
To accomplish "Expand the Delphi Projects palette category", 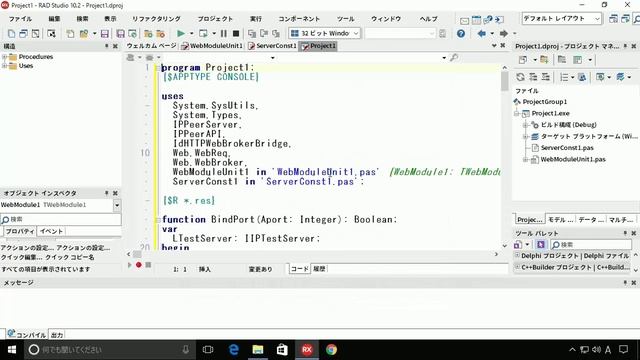I will pyautogui.click(x=517, y=256).
